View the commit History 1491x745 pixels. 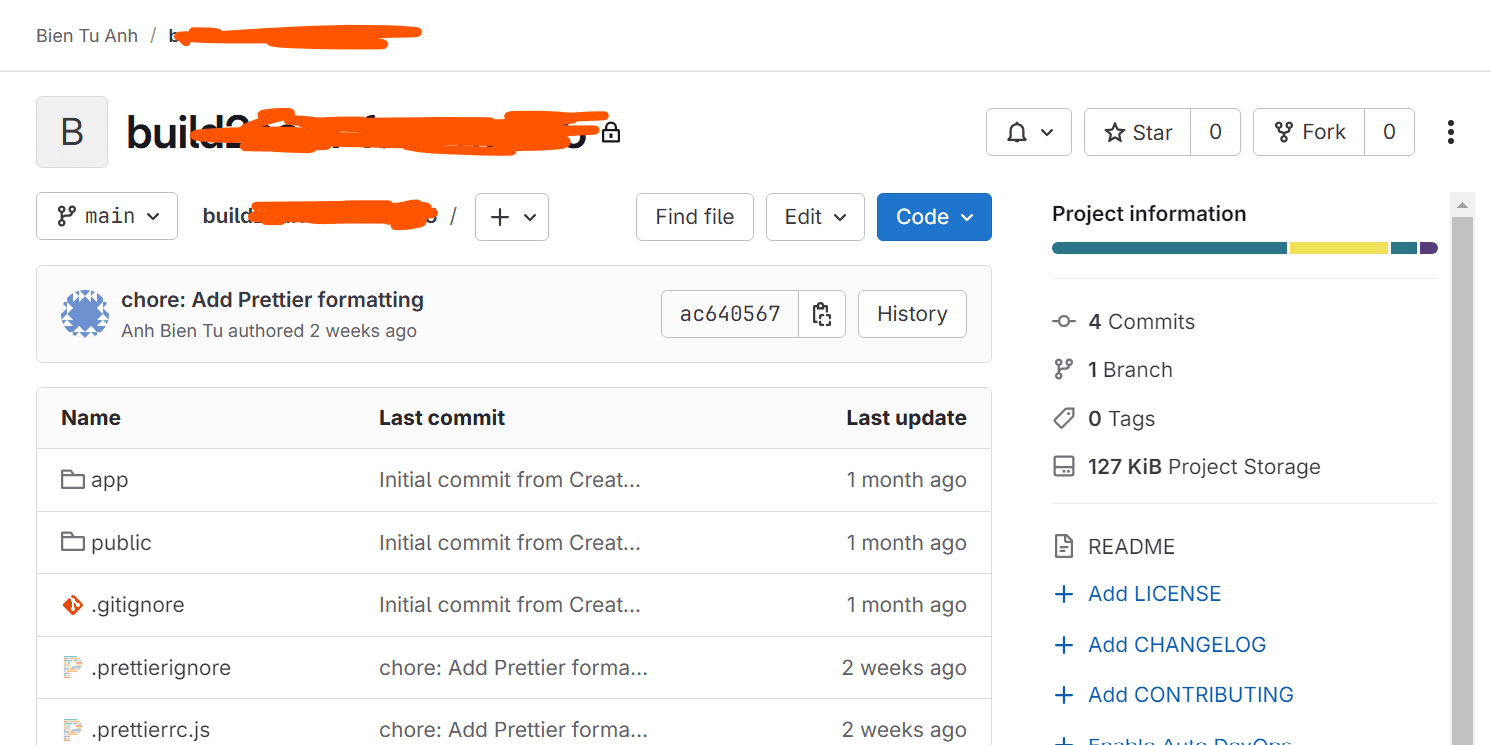911,313
